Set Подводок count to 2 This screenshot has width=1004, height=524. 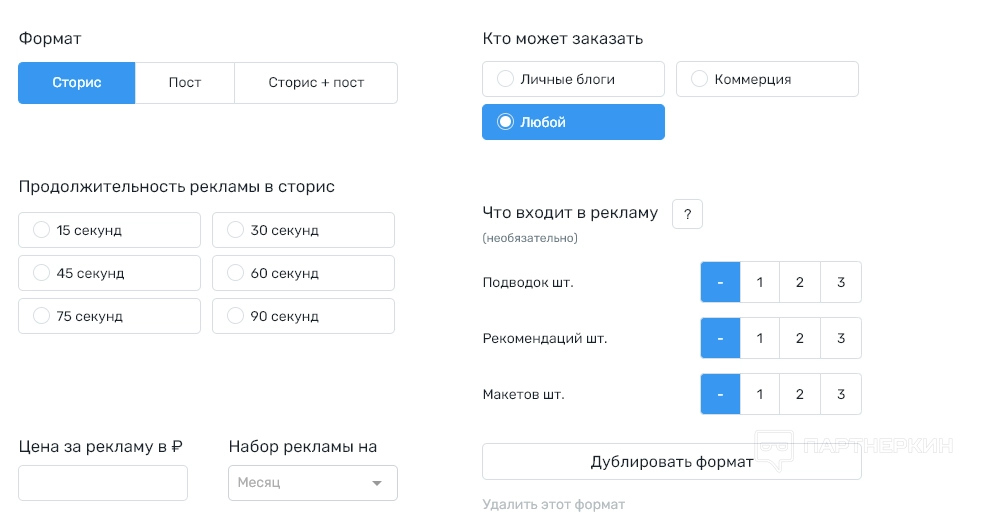(800, 282)
